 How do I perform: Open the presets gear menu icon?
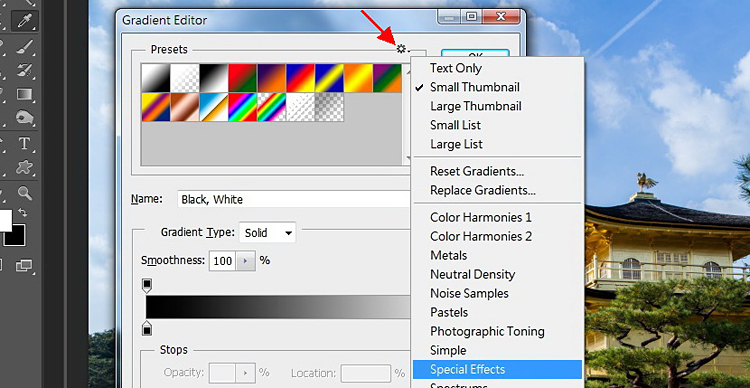tap(402, 48)
